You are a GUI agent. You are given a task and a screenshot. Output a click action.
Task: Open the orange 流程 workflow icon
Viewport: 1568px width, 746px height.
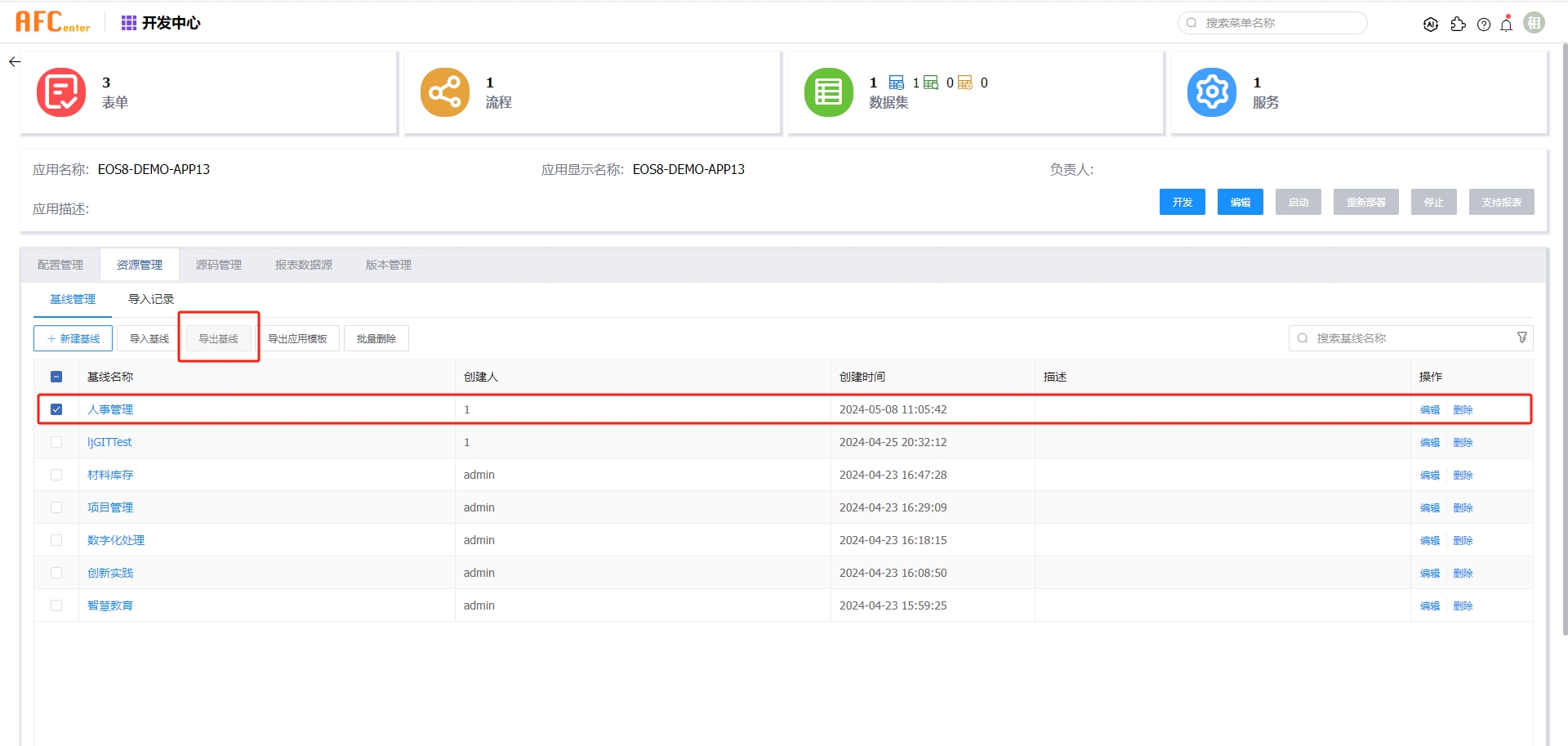click(445, 92)
